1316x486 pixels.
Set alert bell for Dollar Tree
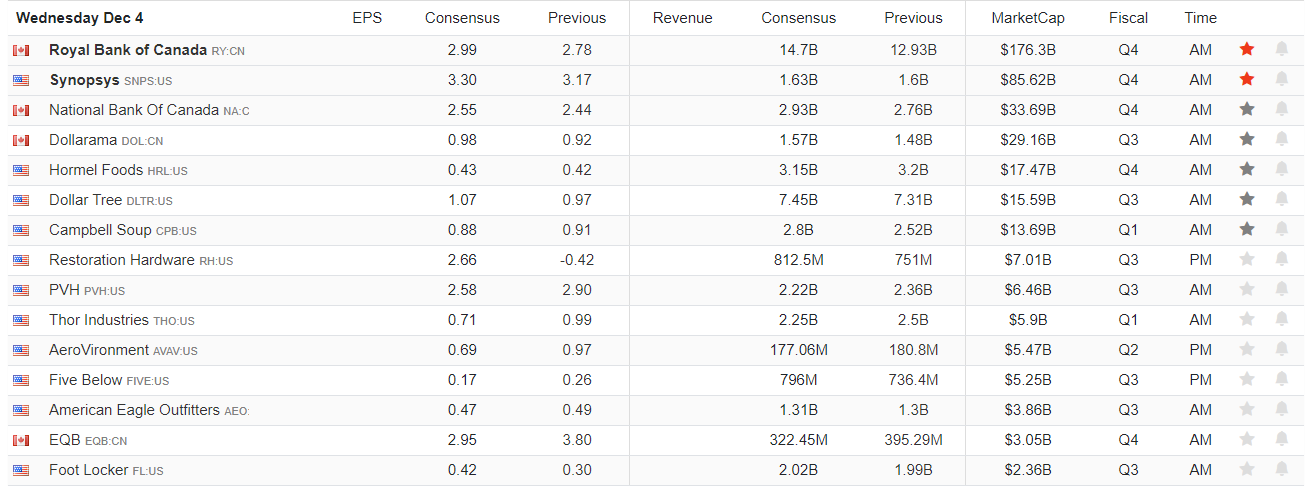(1281, 199)
